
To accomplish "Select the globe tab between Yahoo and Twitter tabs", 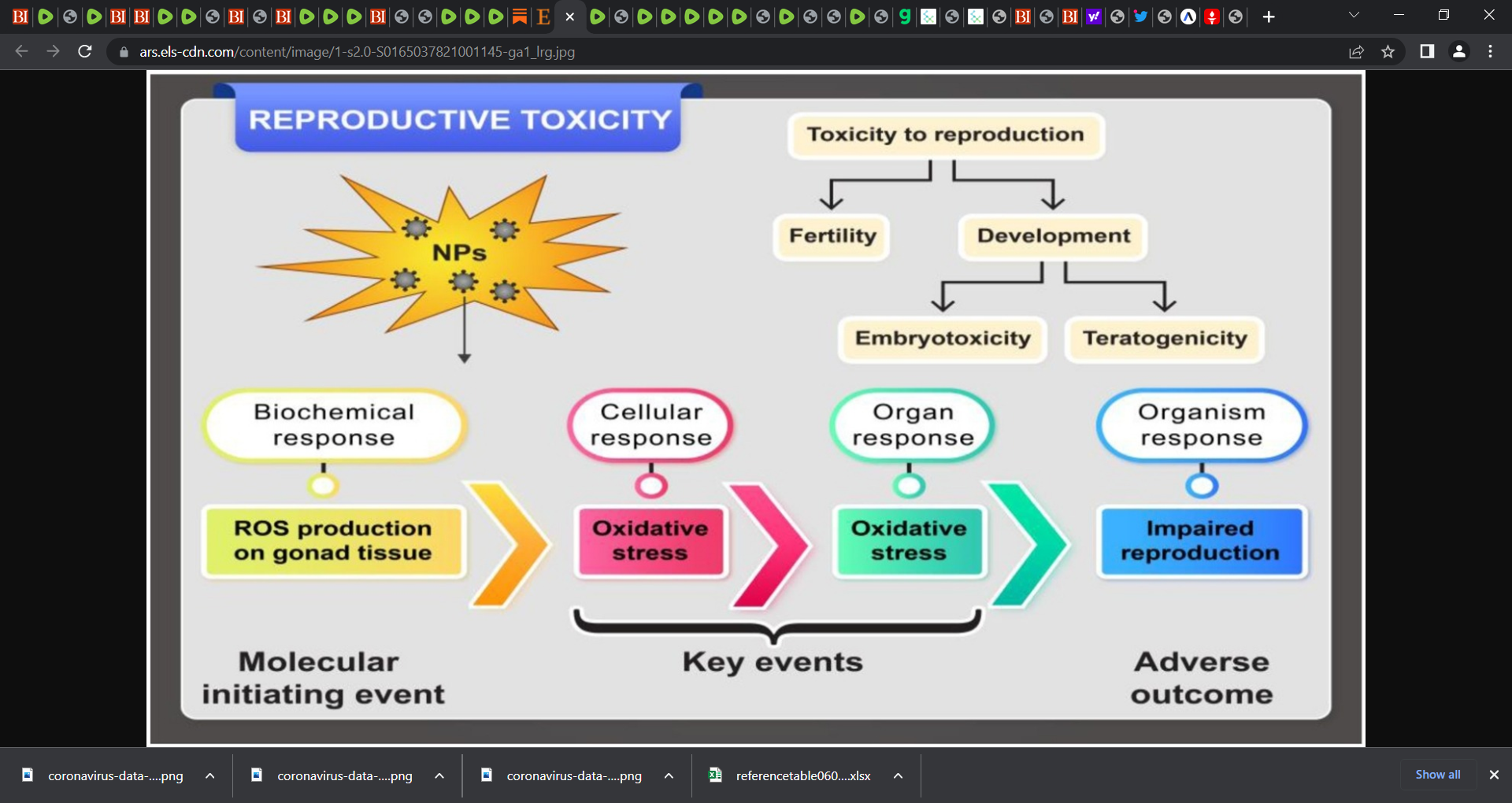I will (x=1117, y=17).
